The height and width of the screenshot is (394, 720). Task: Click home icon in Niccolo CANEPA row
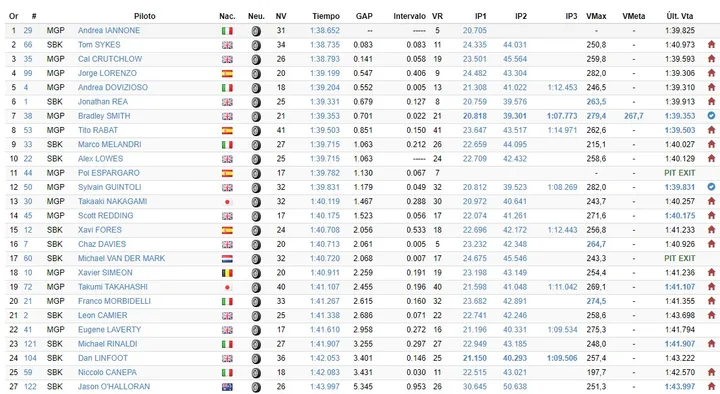[x=711, y=372]
